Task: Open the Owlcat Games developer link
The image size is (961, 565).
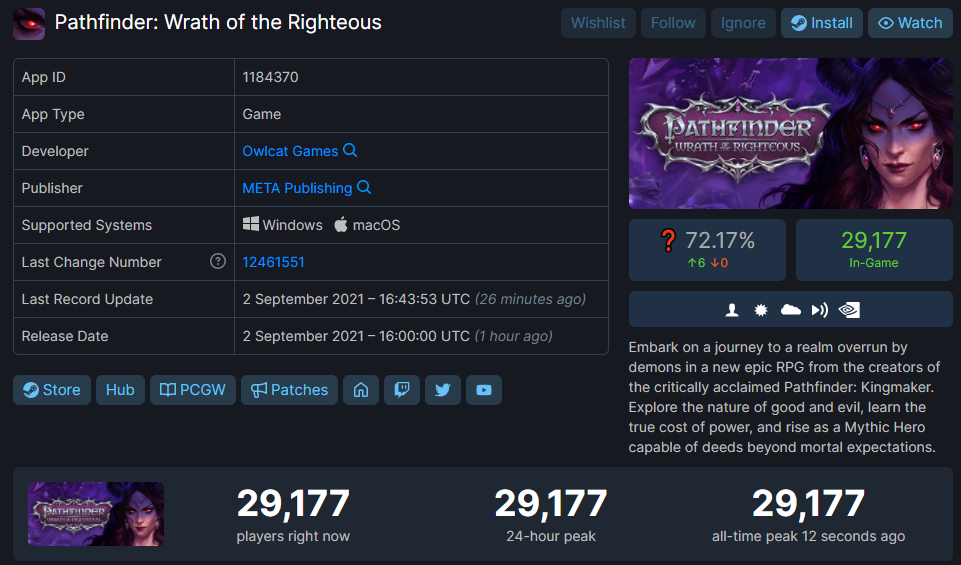Action: [290, 151]
